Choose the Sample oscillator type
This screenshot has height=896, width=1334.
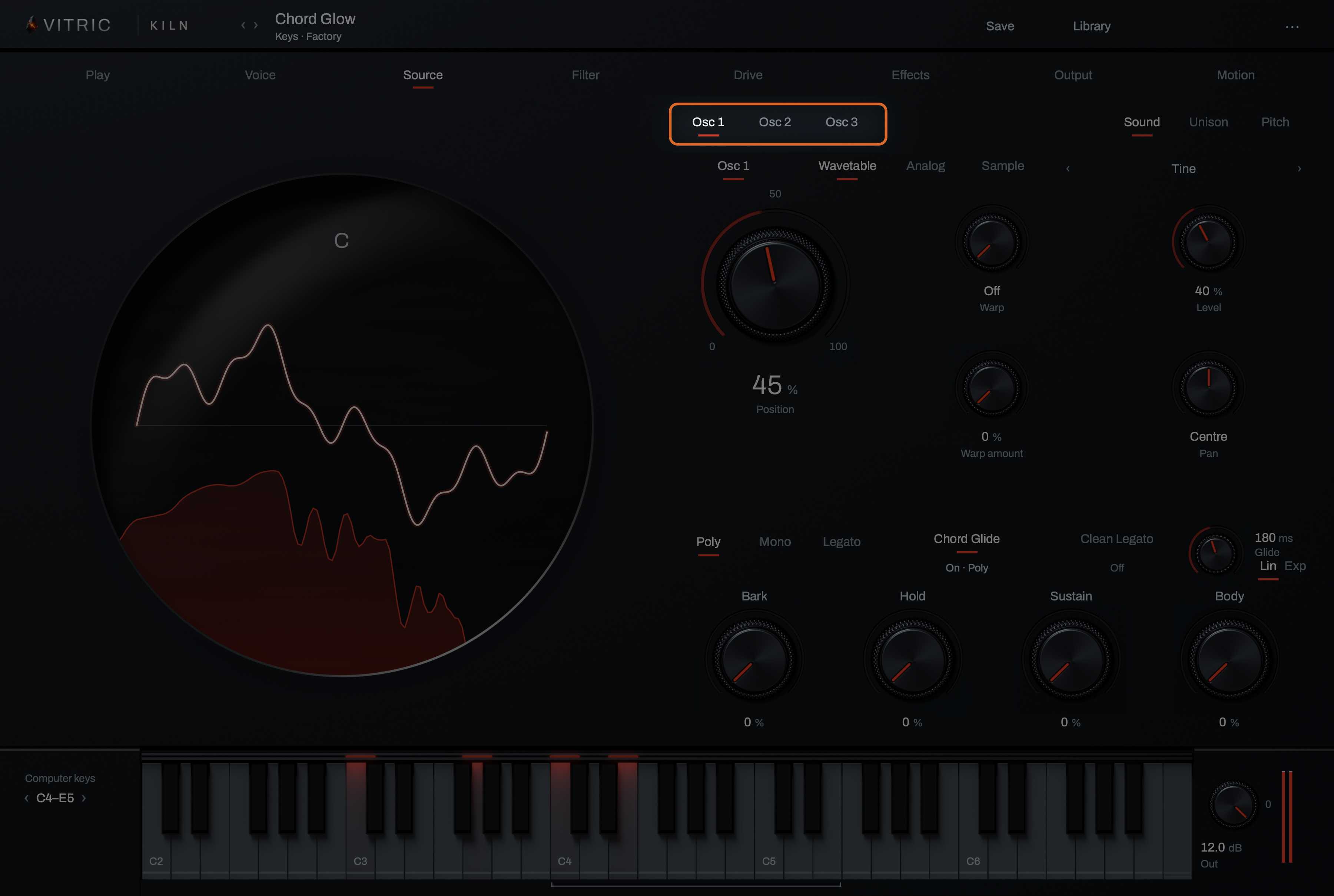(x=1002, y=166)
